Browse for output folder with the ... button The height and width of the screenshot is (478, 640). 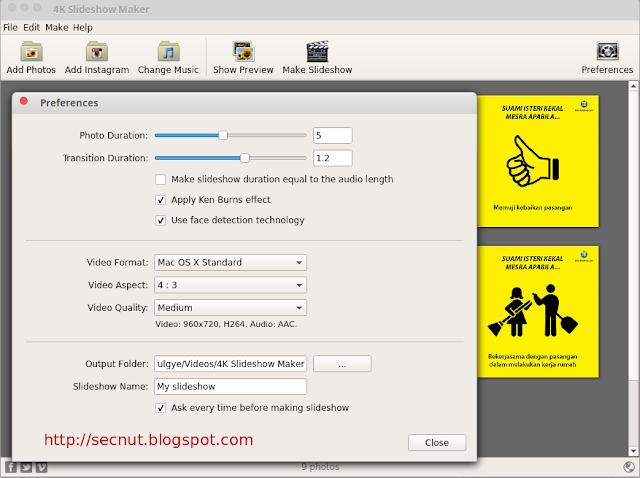[342, 364]
